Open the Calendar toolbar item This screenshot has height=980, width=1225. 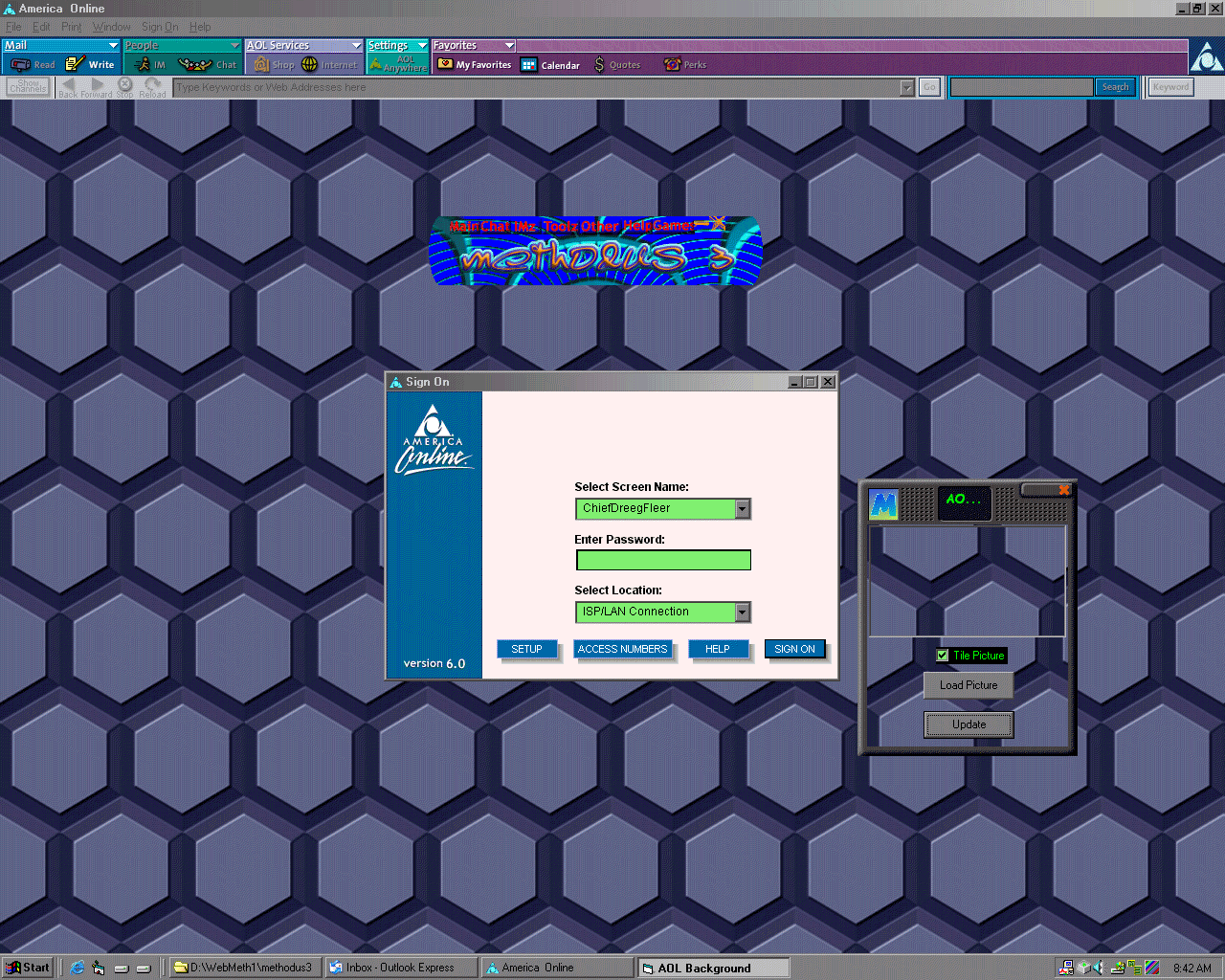coord(550,65)
